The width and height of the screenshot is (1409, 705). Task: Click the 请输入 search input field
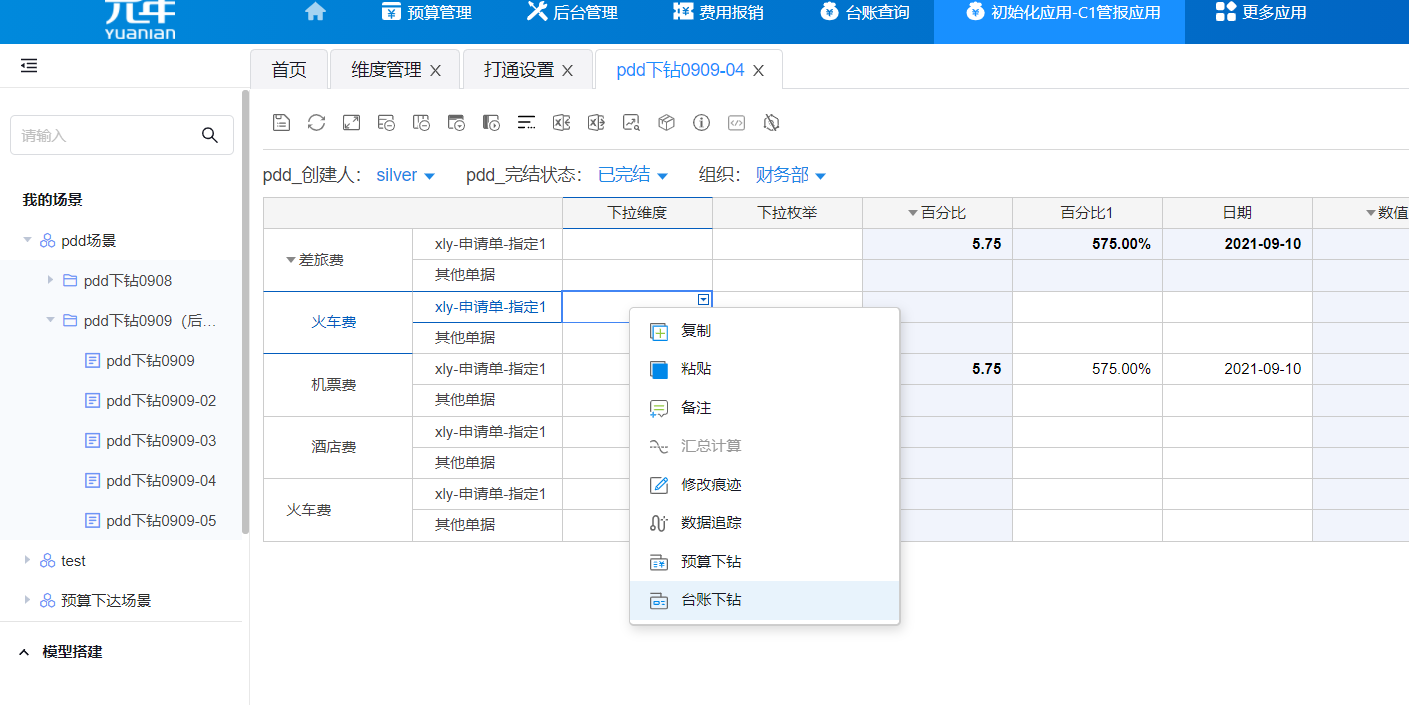[105, 135]
